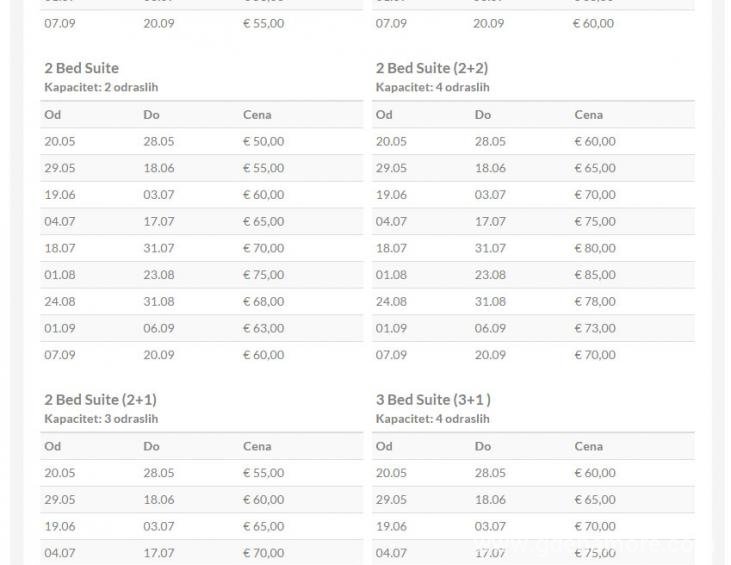Viewport: 731px width, 565px height.
Task: Click the 2 Bed Suite heading
Action: coord(82,68)
